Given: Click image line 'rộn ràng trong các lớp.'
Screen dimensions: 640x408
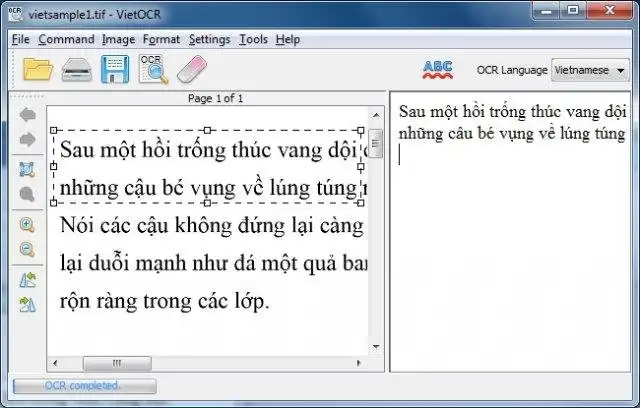Looking at the screenshot, I should tap(164, 302).
